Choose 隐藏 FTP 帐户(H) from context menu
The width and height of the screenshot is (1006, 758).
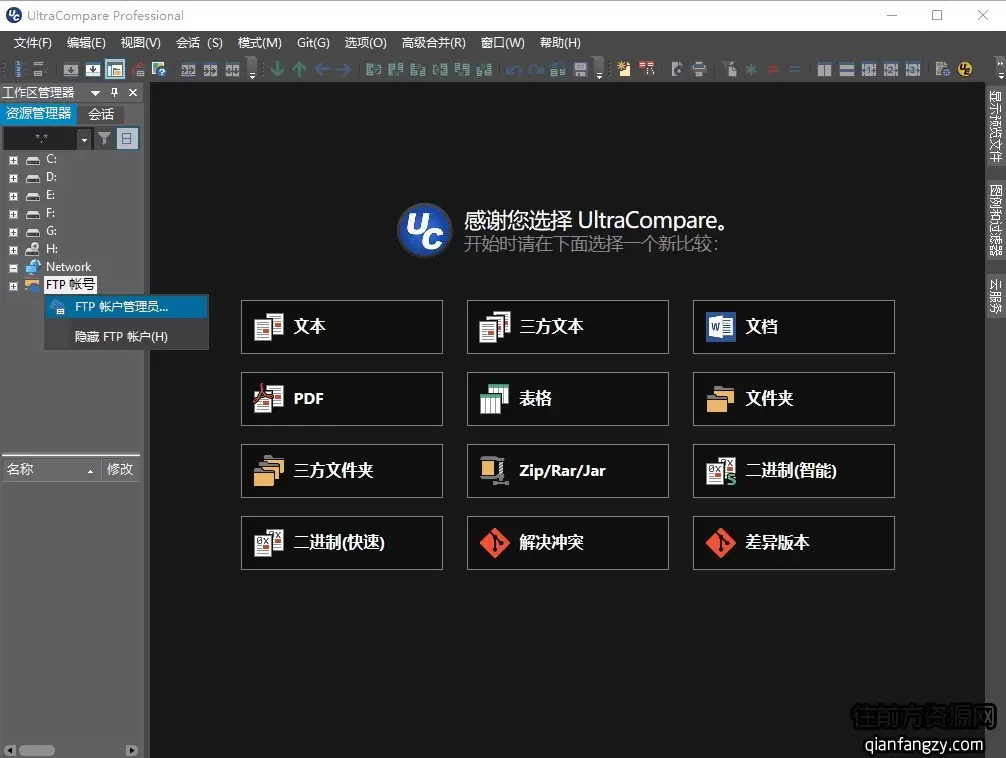click(126, 336)
